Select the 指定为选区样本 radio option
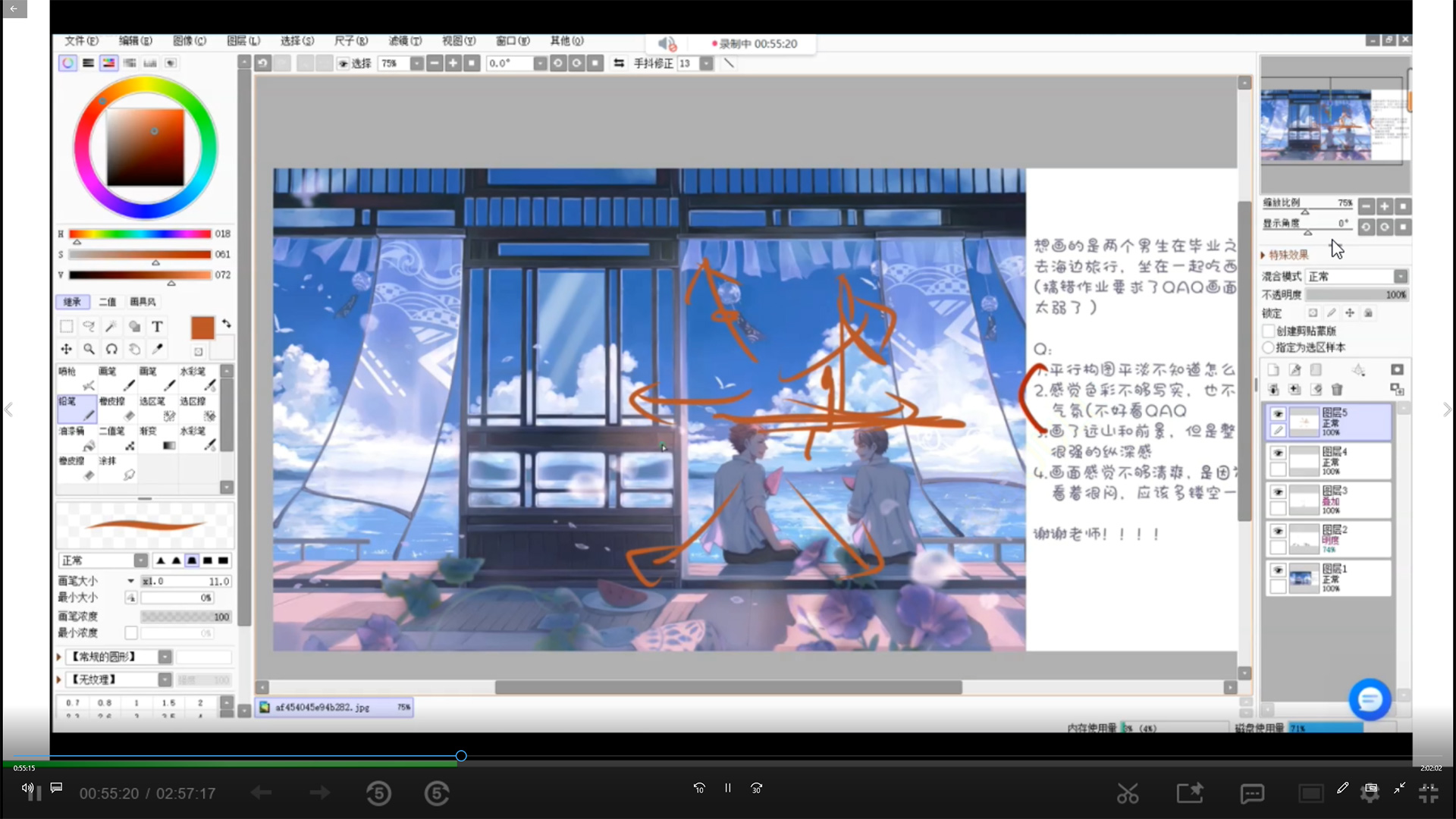Image resolution: width=1456 pixels, height=819 pixels. click(x=1268, y=347)
